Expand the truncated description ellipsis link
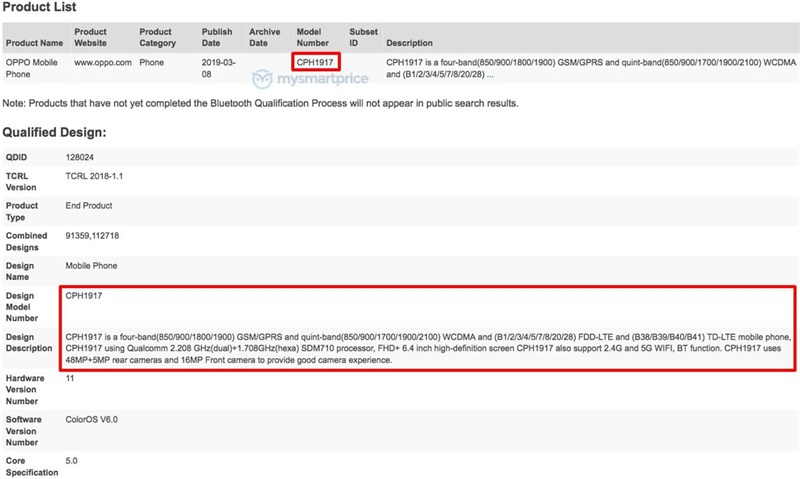 (x=490, y=74)
